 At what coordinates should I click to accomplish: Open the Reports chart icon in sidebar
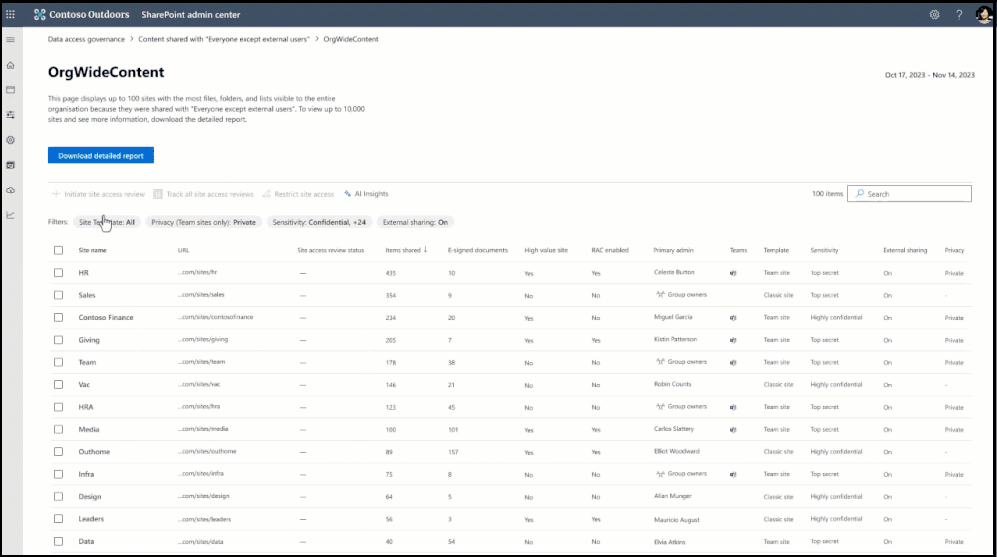click(11, 214)
